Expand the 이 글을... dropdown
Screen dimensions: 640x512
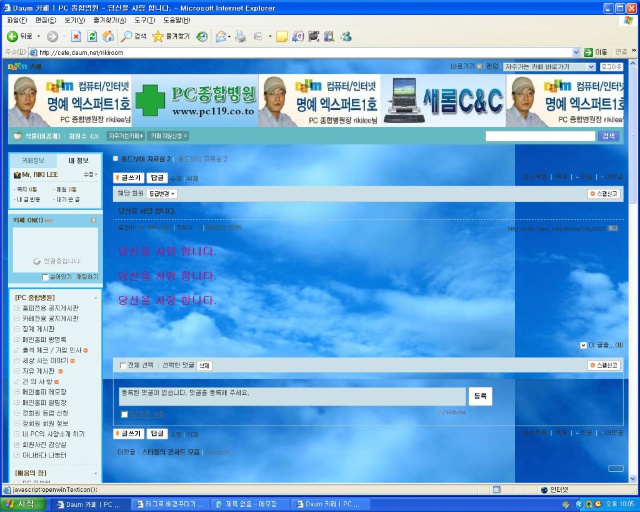583,345
